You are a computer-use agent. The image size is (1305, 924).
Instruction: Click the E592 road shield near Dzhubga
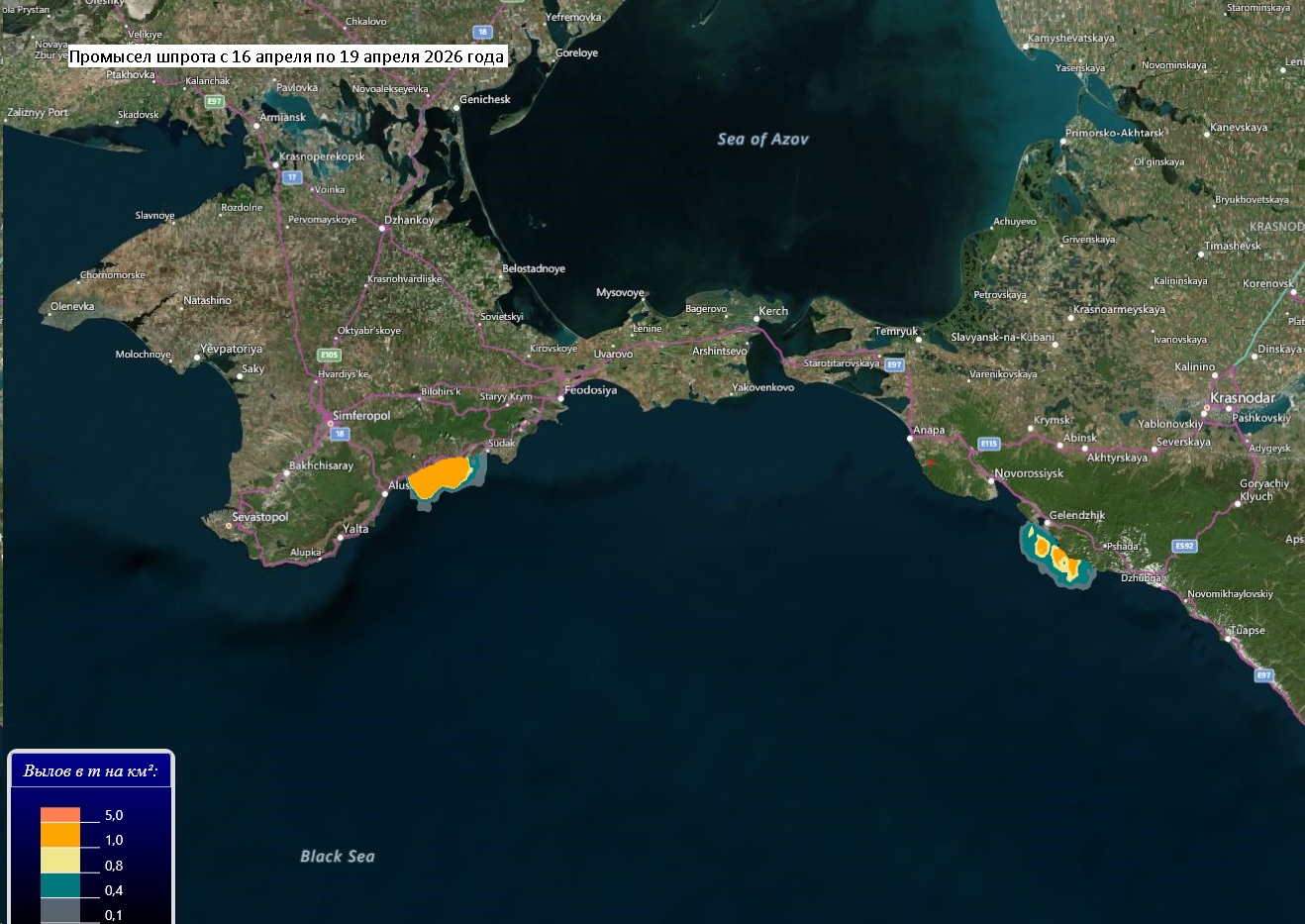coord(1184,546)
